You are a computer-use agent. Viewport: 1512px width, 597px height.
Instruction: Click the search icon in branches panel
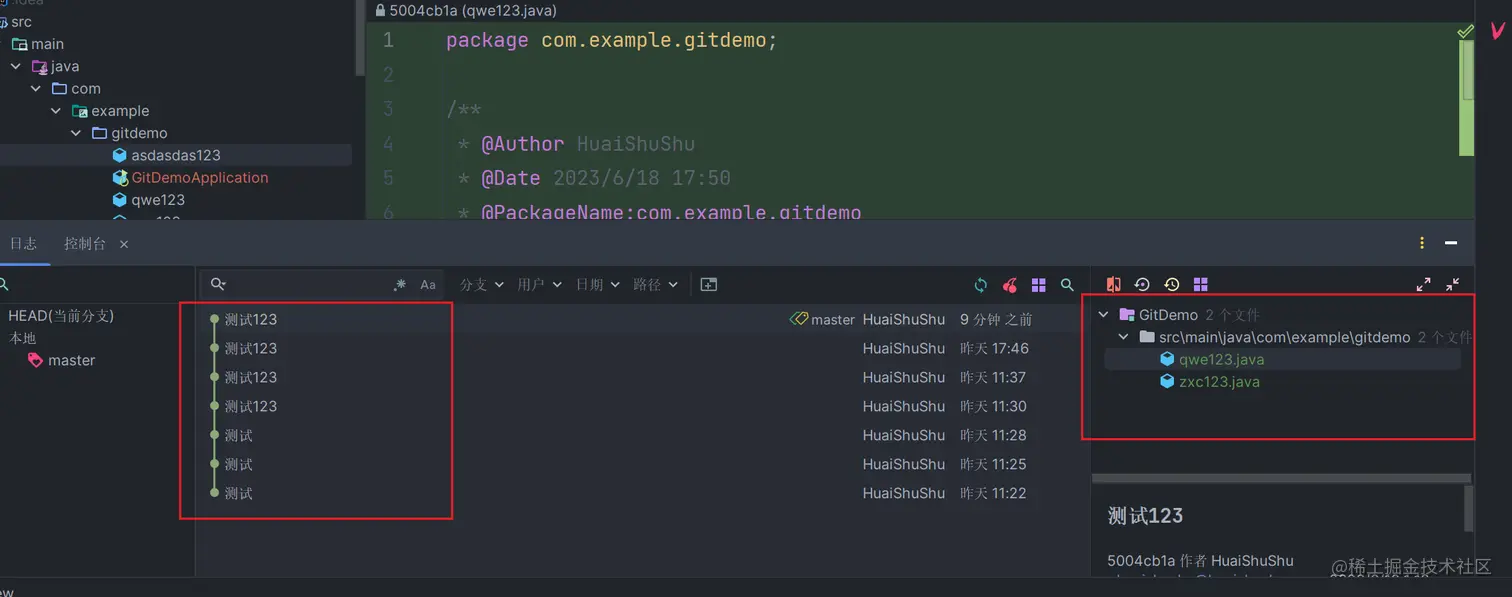point(5,285)
